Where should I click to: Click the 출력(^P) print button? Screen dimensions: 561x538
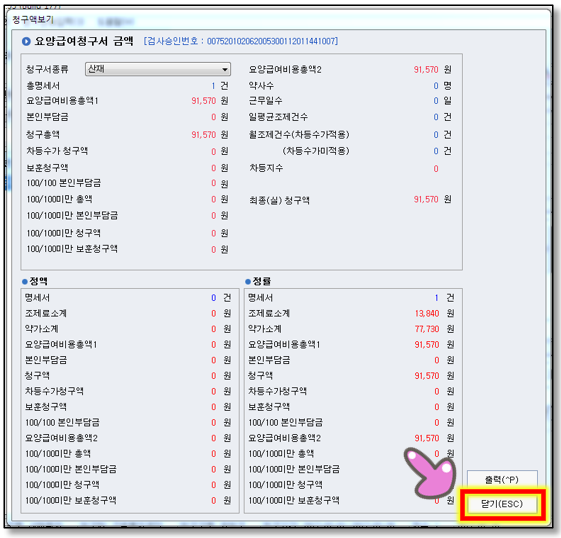pyautogui.click(x=502, y=480)
